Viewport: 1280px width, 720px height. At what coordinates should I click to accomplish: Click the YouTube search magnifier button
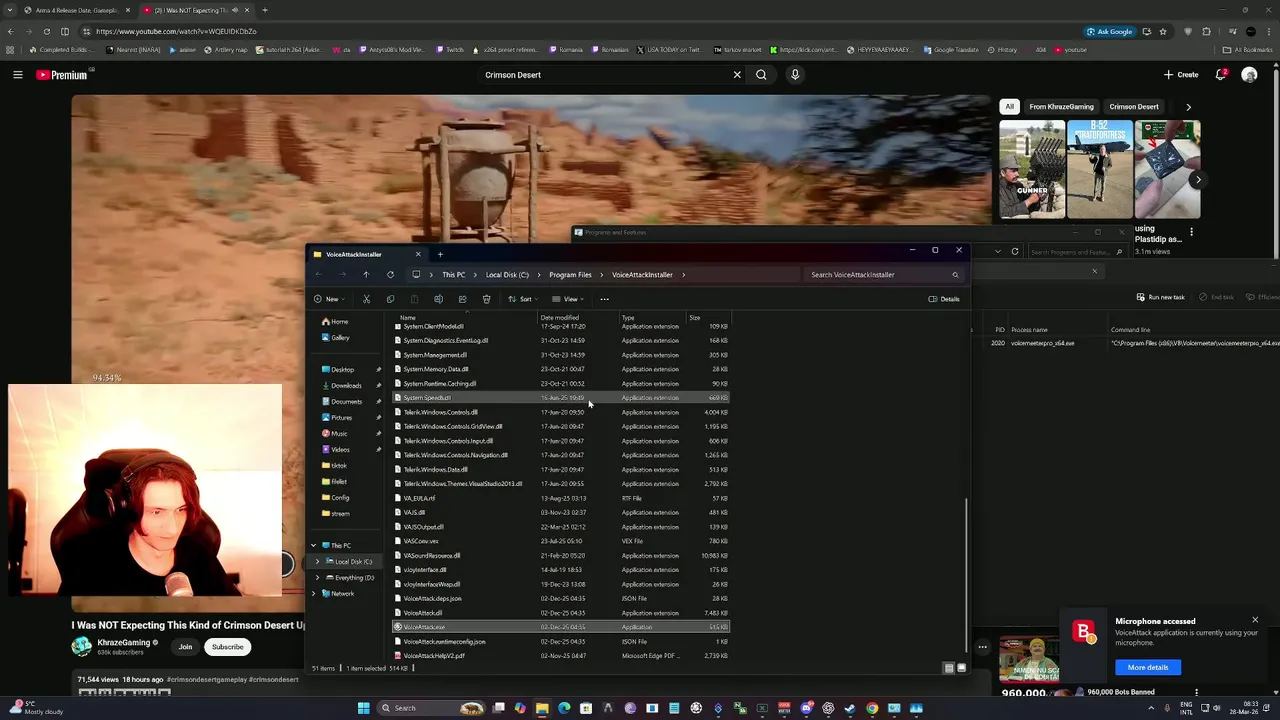761,75
